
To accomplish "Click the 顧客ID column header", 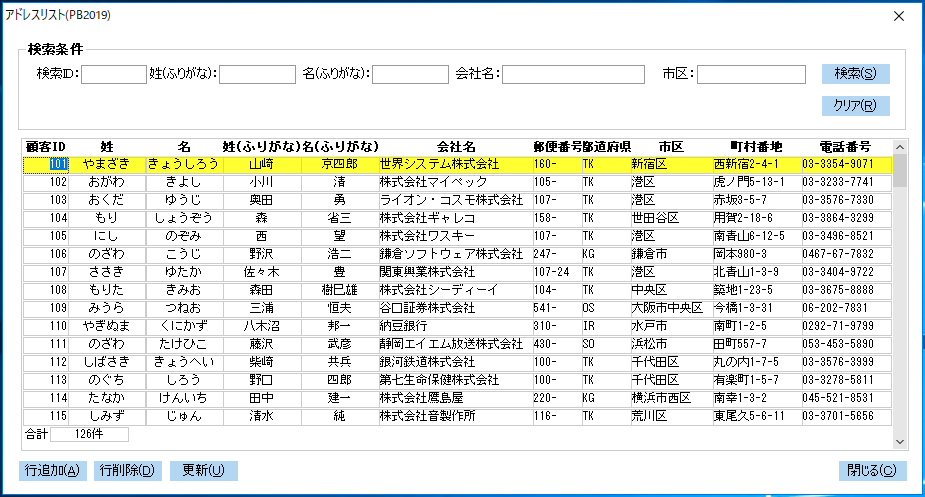I will coord(45,147).
